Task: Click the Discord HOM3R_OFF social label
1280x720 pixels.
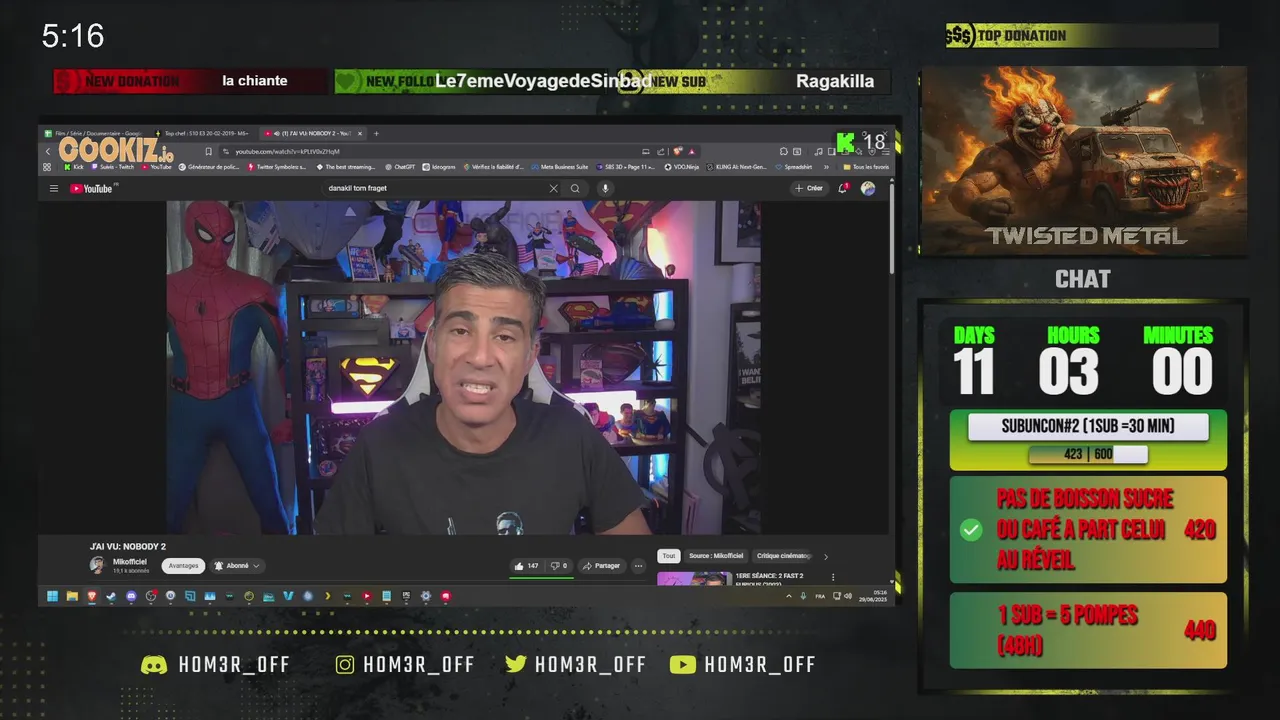Action: [216, 665]
